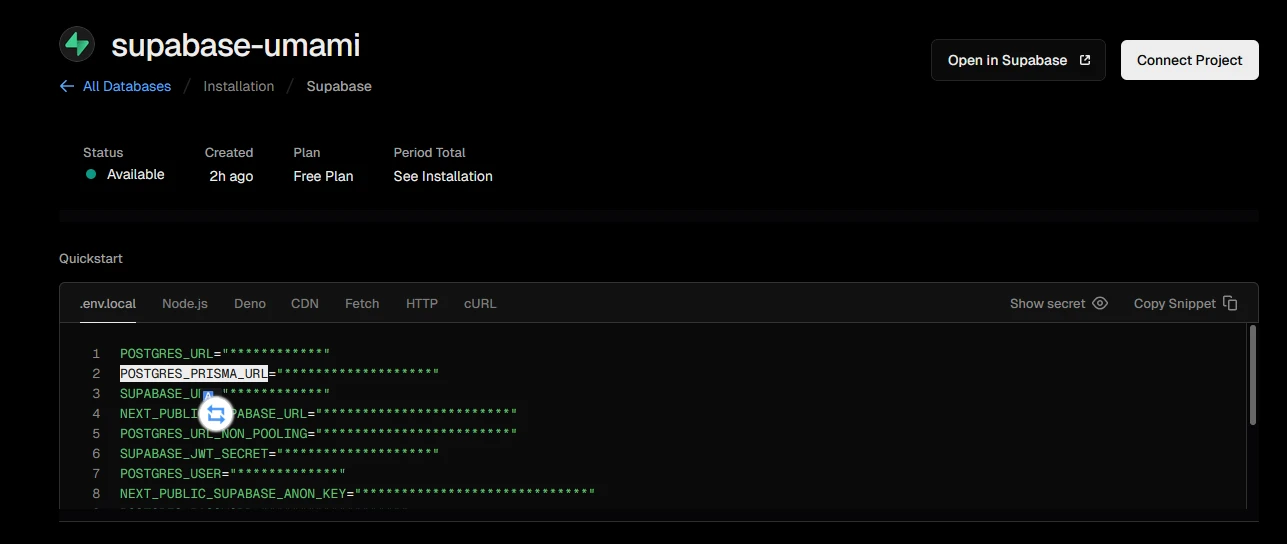
Task: Click the eye icon next to Show secret
Action: pos(1100,303)
